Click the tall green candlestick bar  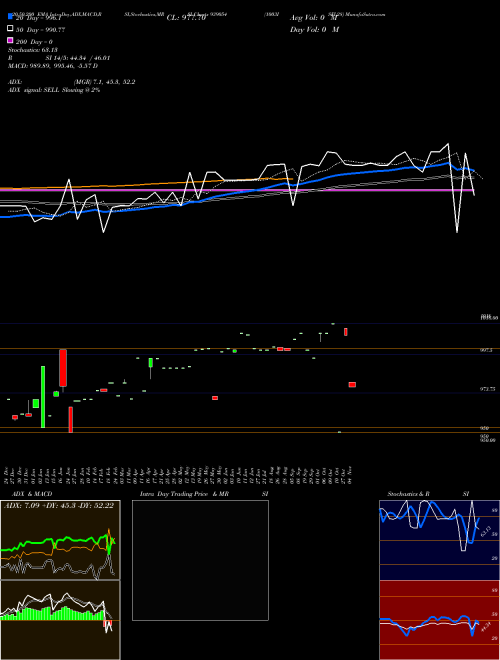tap(43, 397)
